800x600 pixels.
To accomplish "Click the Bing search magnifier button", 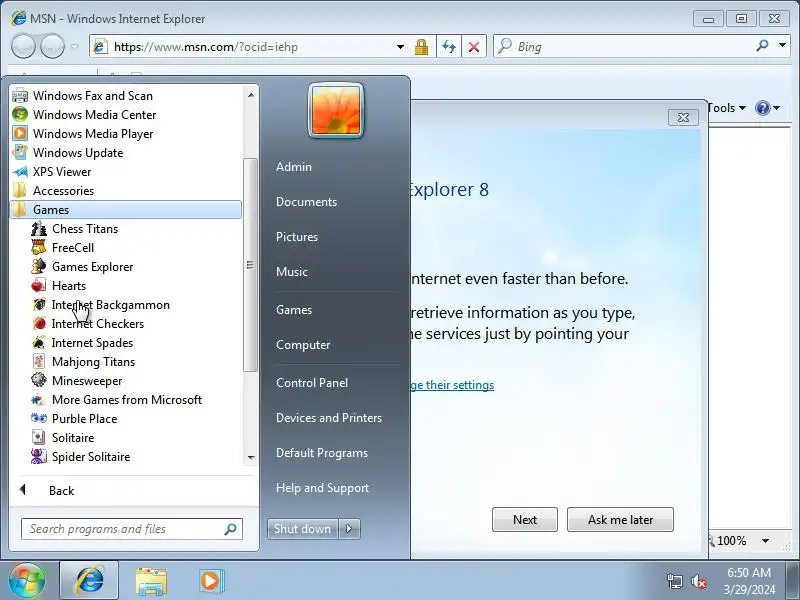I will [762, 46].
